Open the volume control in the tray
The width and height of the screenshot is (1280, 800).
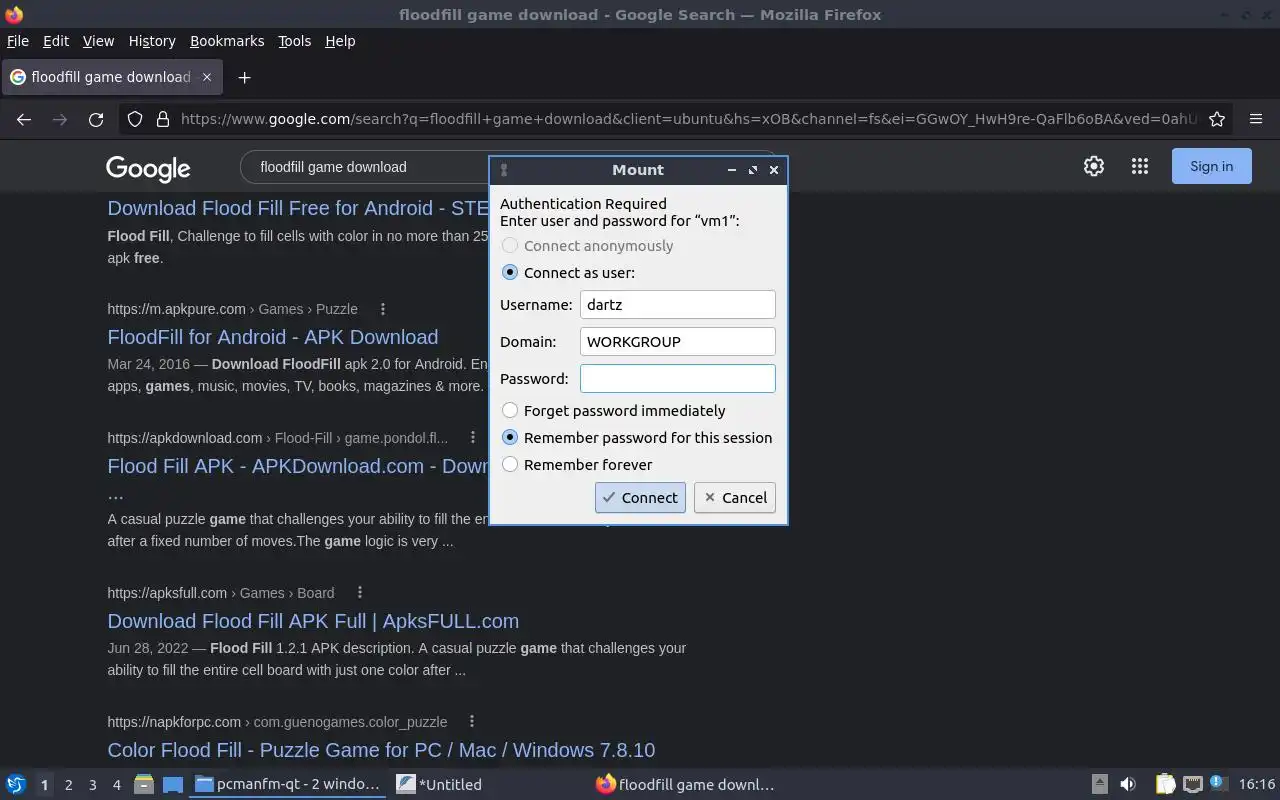click(1128, 784)
